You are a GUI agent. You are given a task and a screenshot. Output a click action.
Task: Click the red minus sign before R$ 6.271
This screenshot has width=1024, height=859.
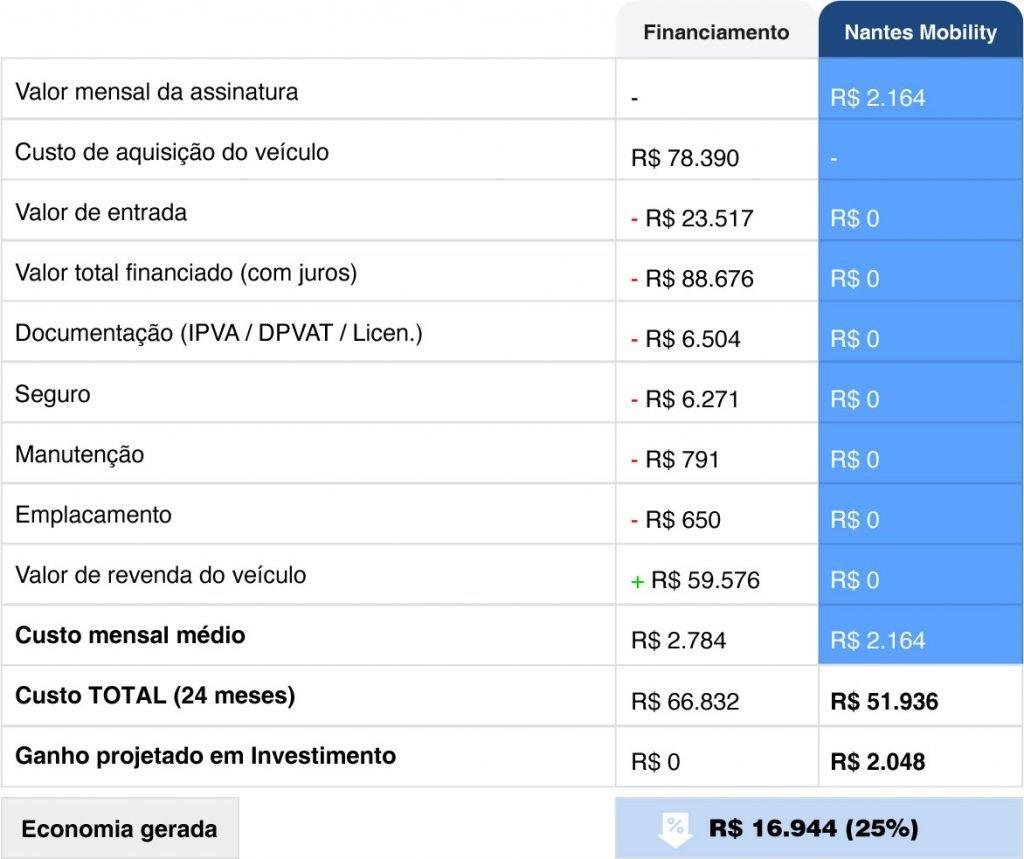[635, 400]
